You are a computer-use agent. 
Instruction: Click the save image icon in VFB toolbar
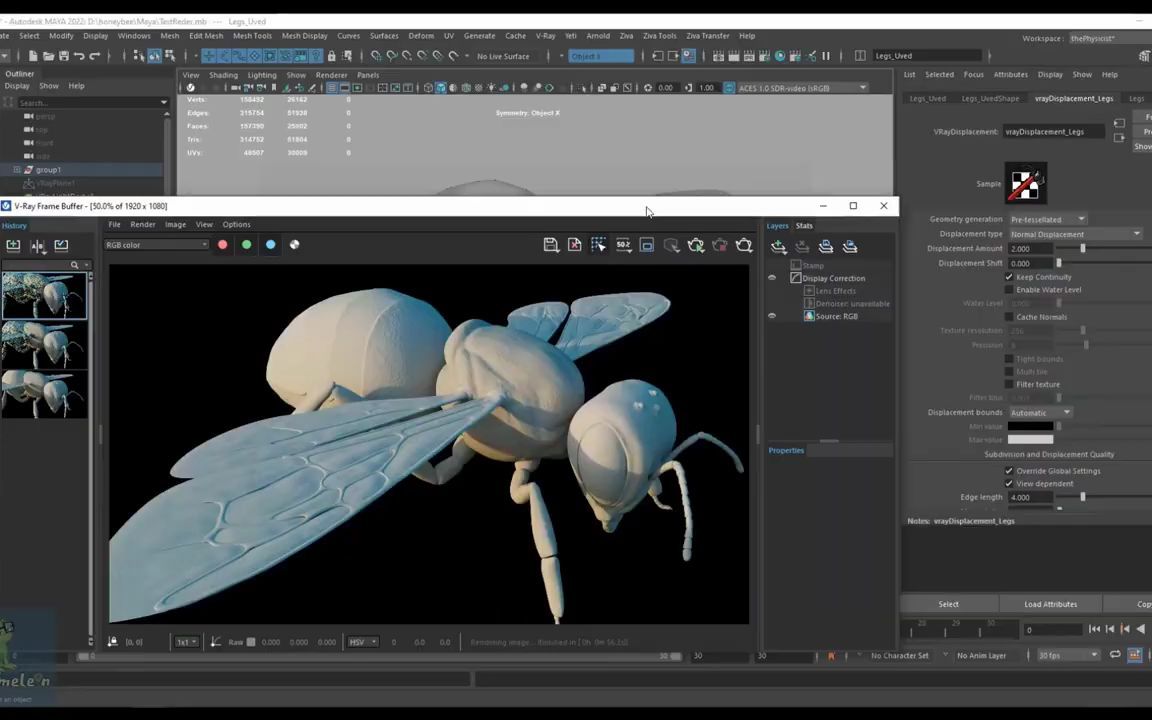pos(551,245)
